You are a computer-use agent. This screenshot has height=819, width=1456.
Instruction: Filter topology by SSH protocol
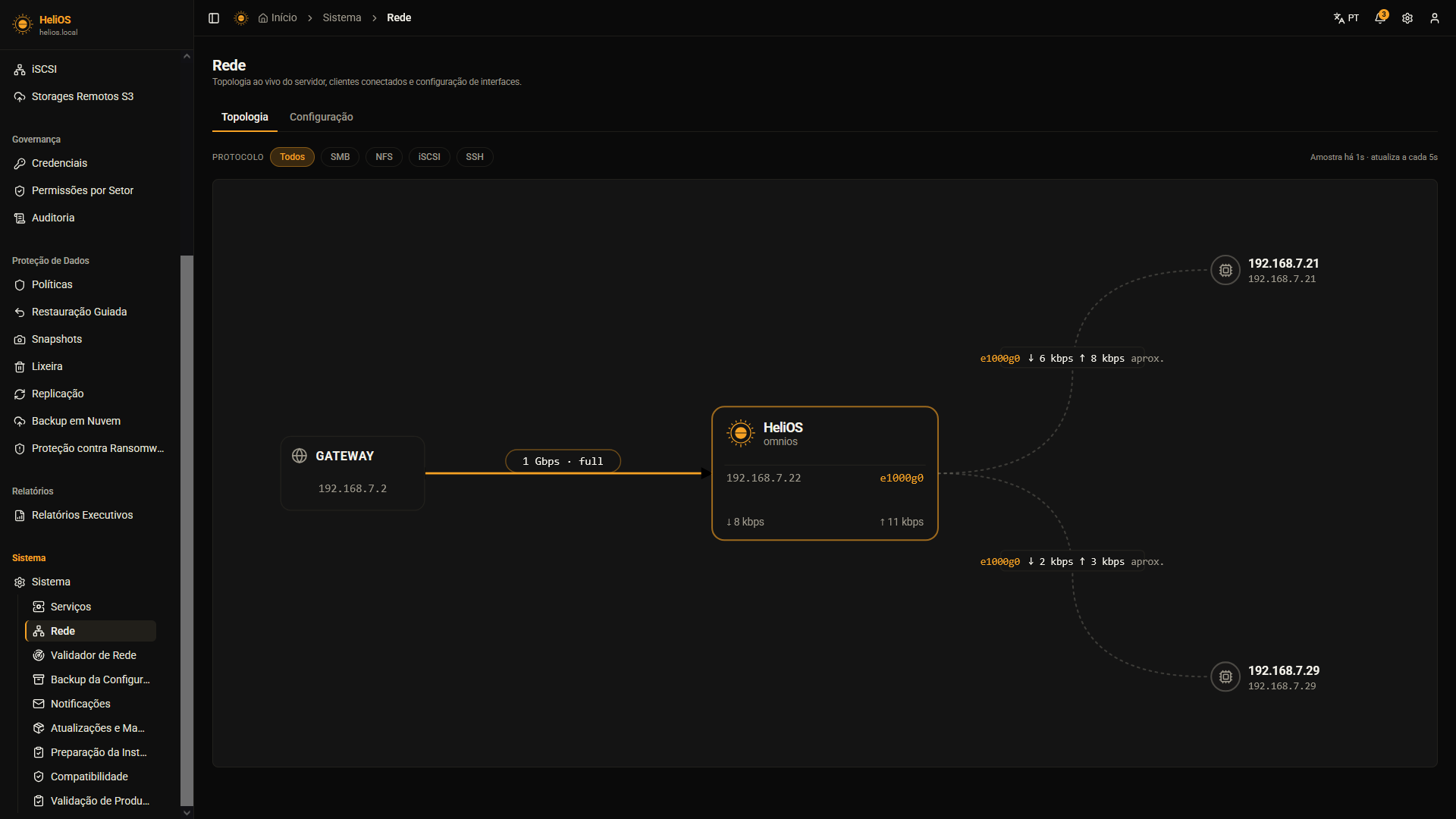(x=475, y=157)
